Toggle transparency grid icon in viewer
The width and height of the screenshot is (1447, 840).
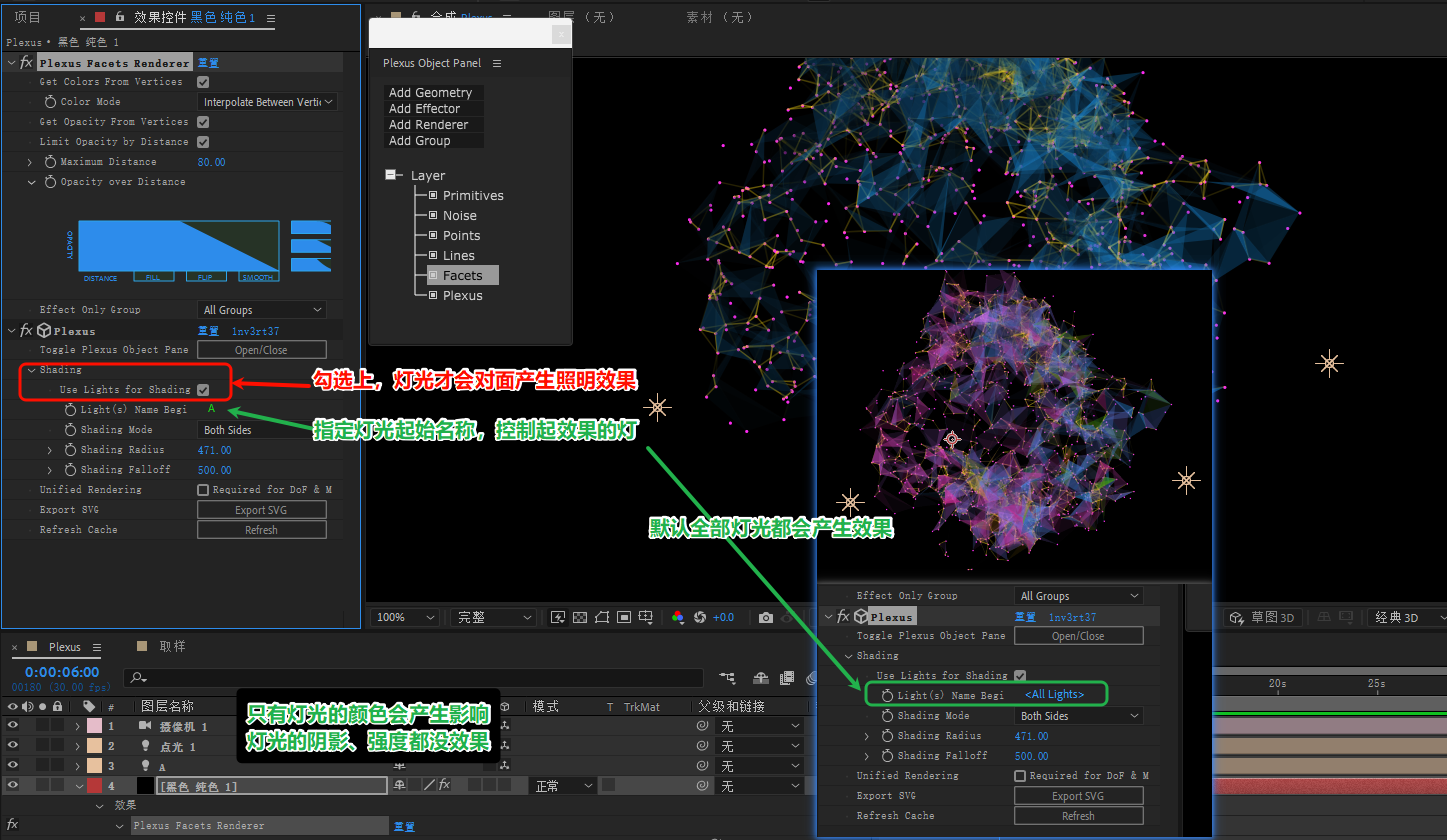pyautogui.click(x=580, y=618)
